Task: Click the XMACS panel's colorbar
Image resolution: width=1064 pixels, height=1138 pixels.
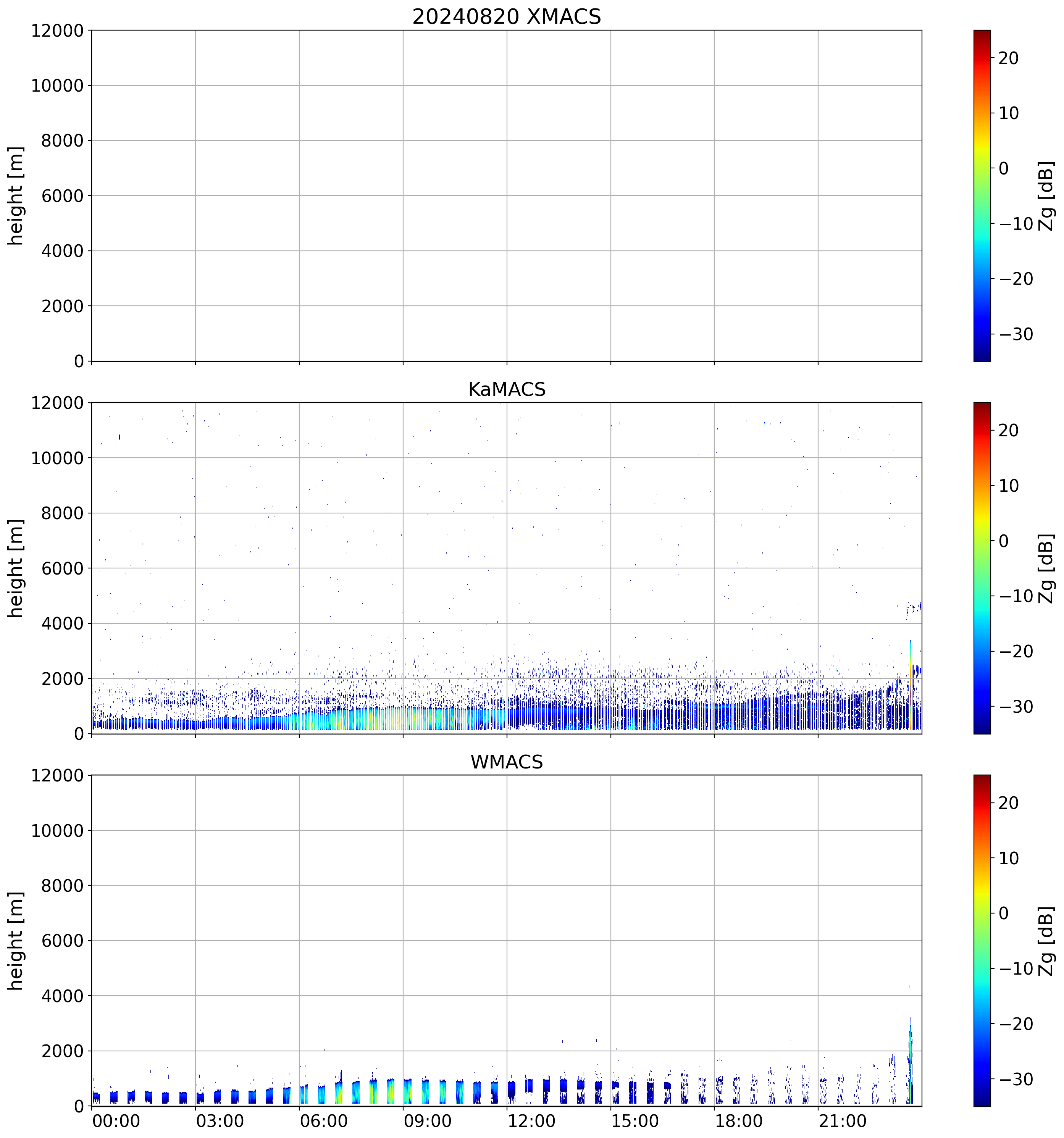Action: pyautogui.click(x=982, y=195)
